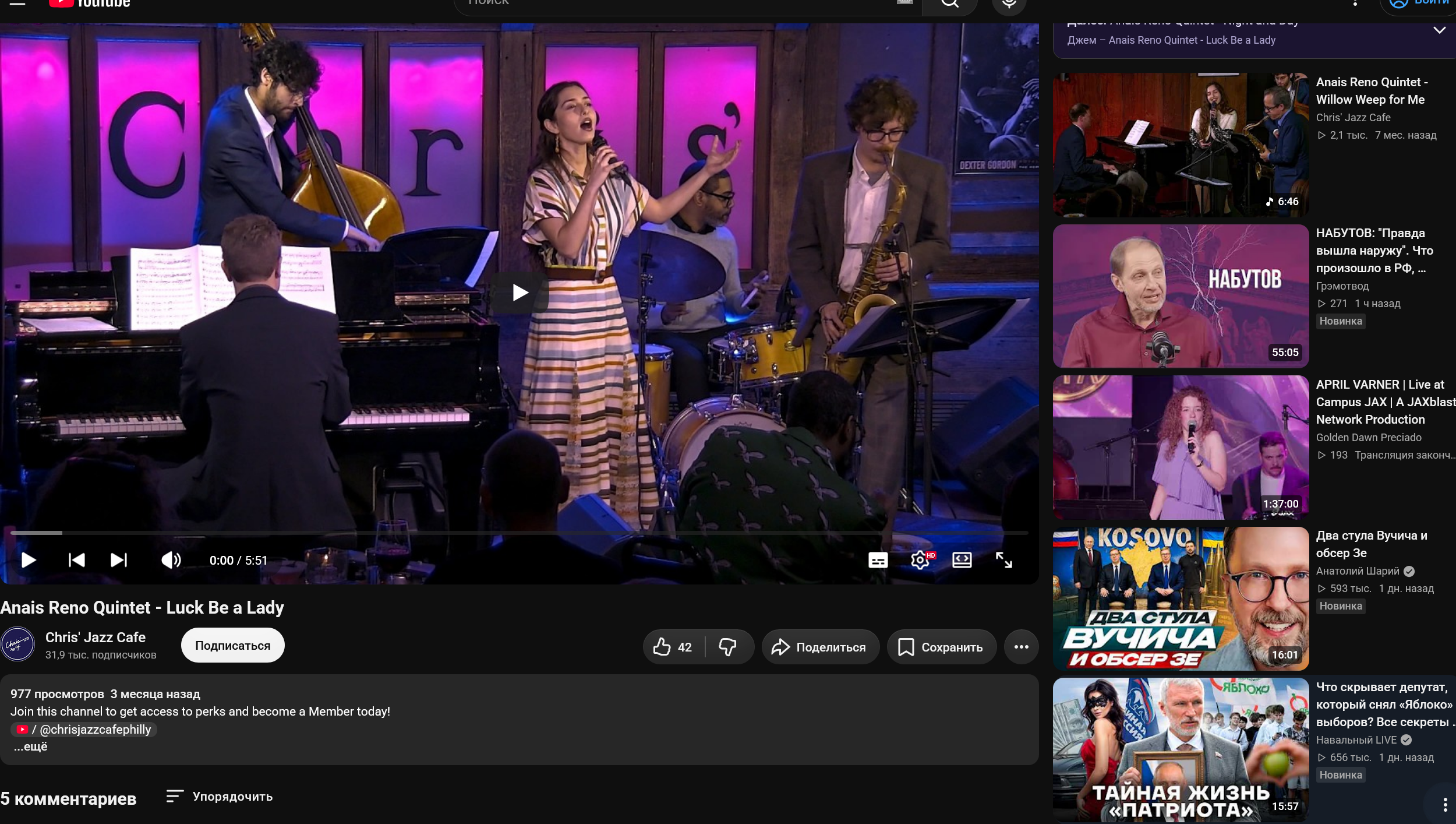
Task: Click the video title Luck Be a Lady
Action: (x=142, y=608)
